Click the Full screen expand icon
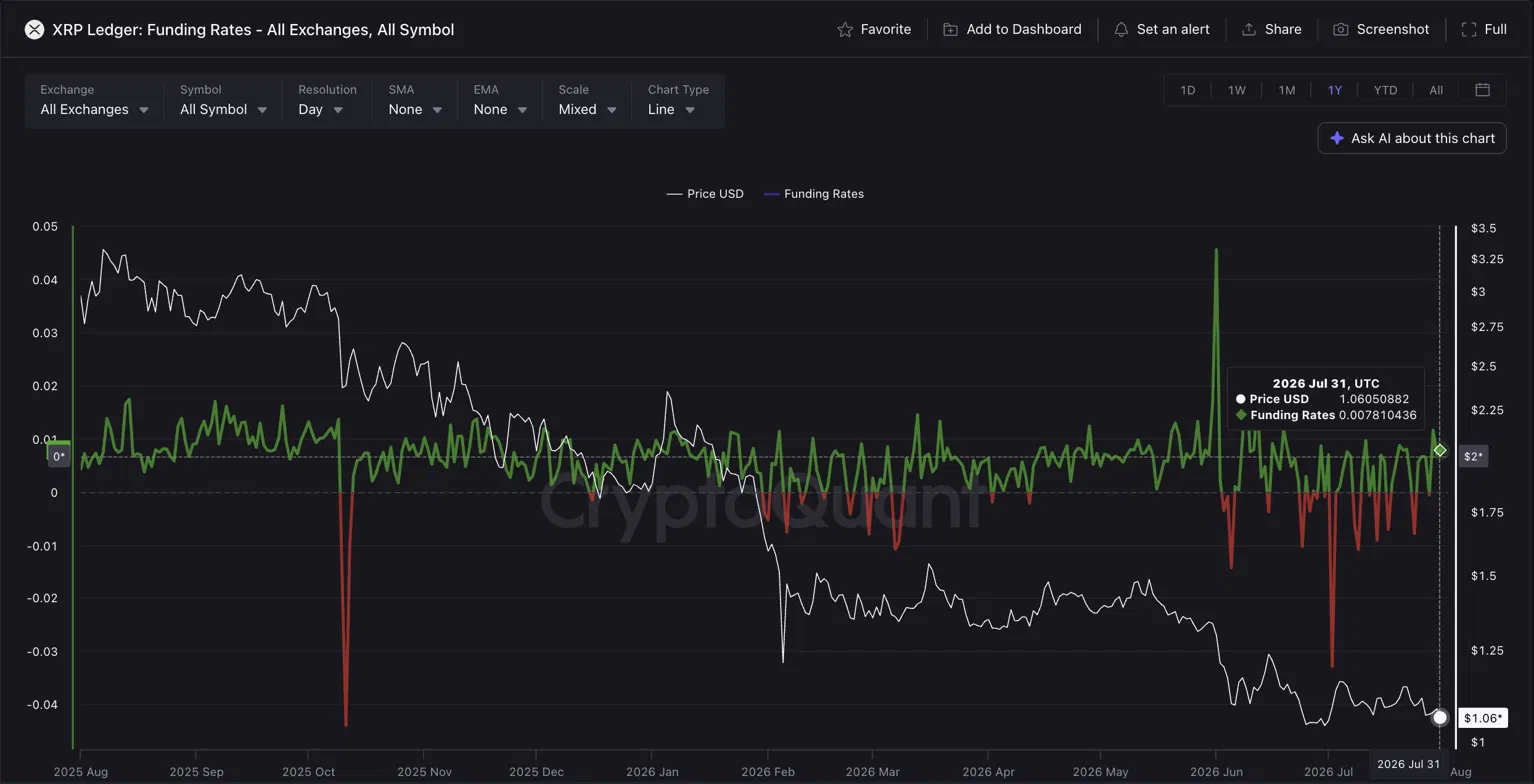This screenshot has height=784, width=1534. 1469,30
